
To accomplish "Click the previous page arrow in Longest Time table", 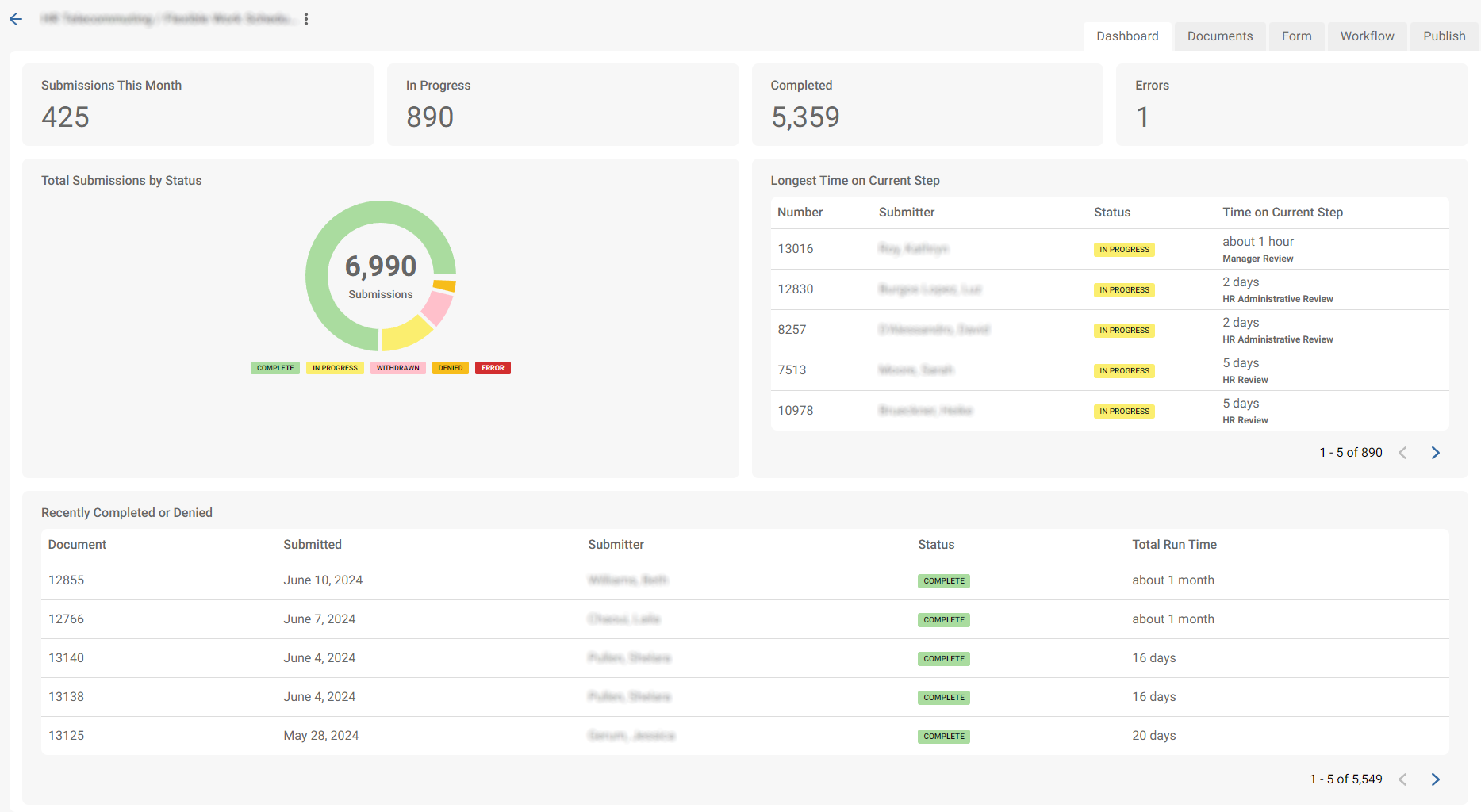I will click(1403, 452).
